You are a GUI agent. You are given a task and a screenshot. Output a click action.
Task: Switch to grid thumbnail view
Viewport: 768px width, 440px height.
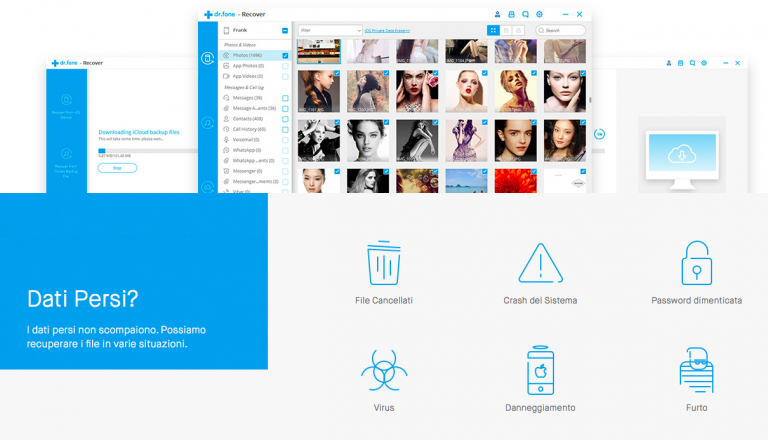(x=493, y=31)
